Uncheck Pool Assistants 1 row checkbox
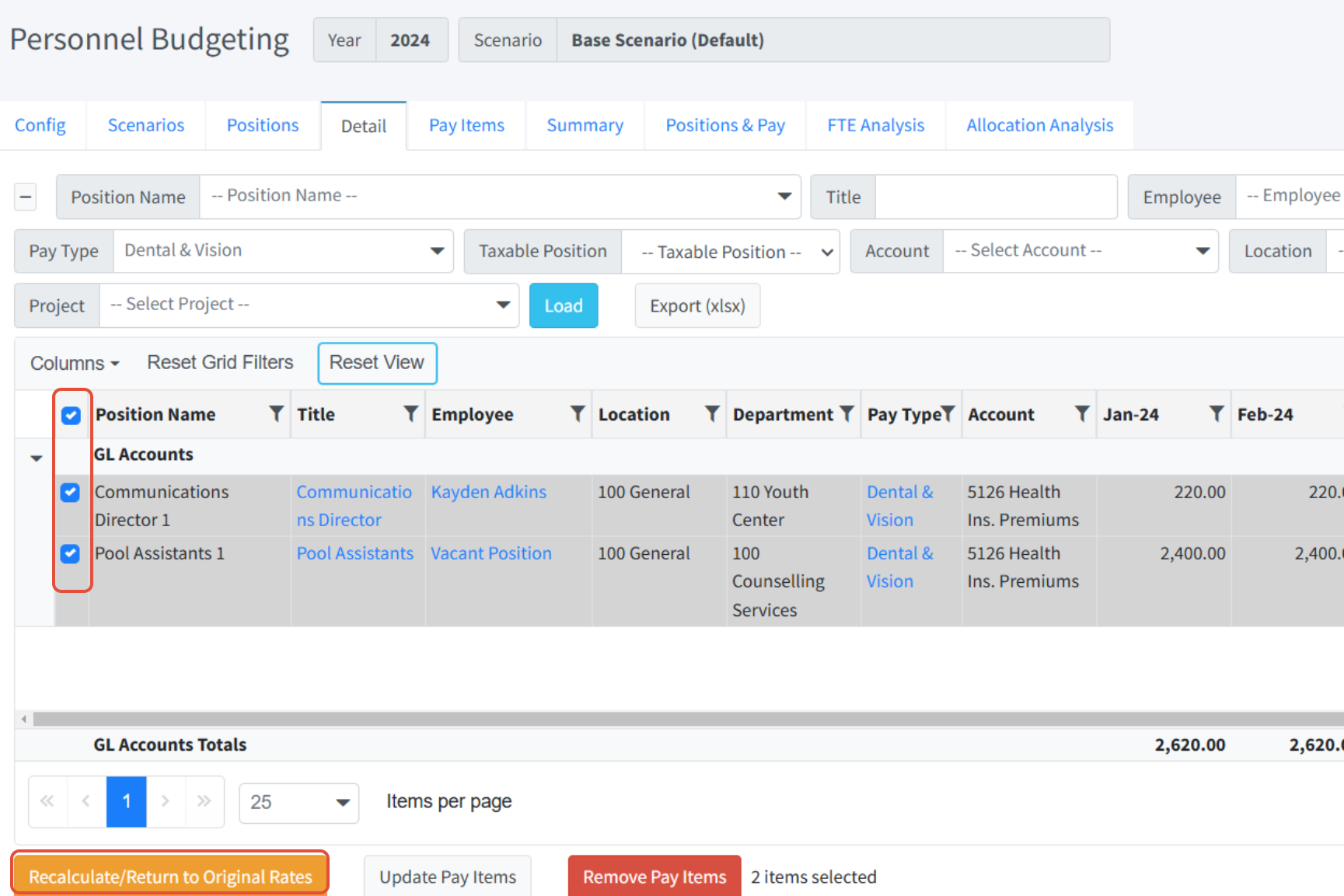1344x896 pixels. 70,553
